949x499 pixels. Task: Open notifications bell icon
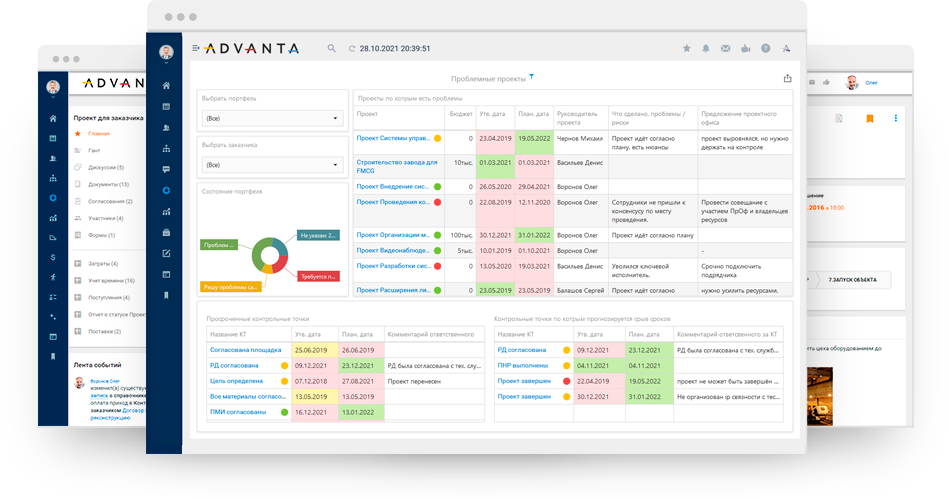706,48
